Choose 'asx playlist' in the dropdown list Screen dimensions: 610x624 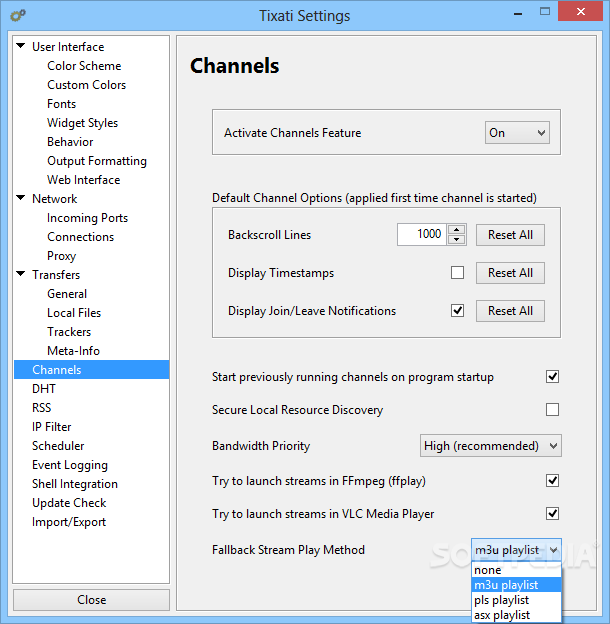click(x=516, y=615)
